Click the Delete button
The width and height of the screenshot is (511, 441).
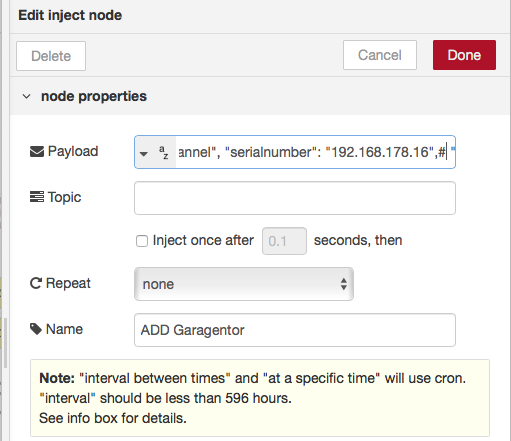[x=51, y=56]
